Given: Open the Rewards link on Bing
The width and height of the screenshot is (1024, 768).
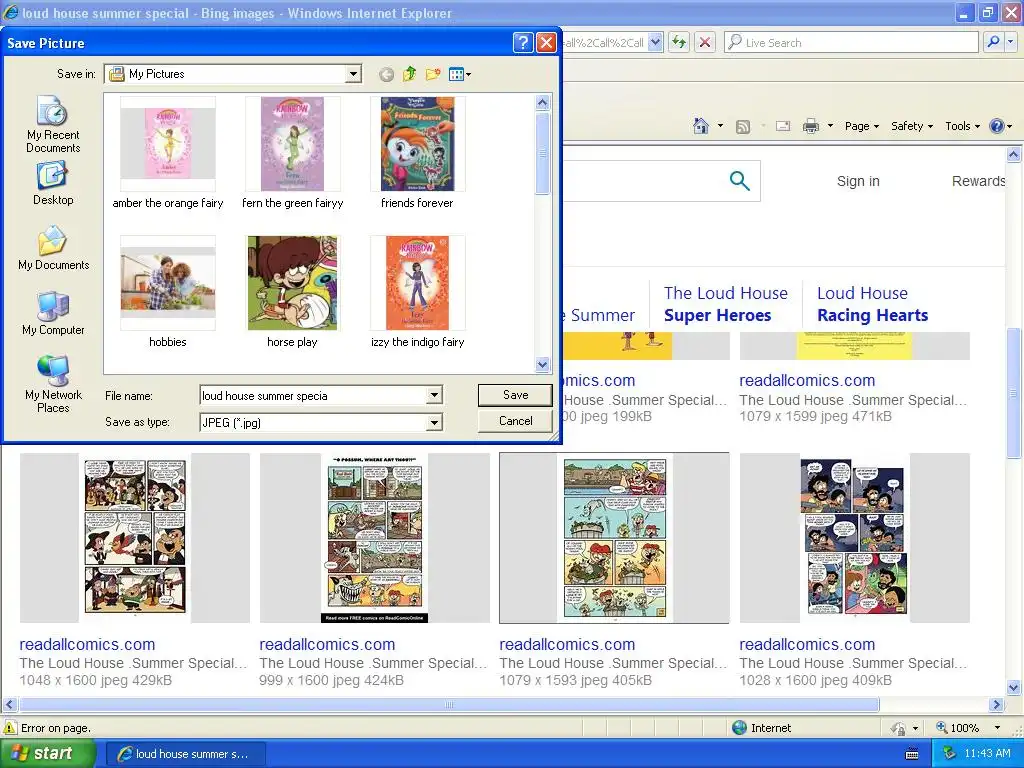Looking at the screenshot, I should tap(978, 181).
